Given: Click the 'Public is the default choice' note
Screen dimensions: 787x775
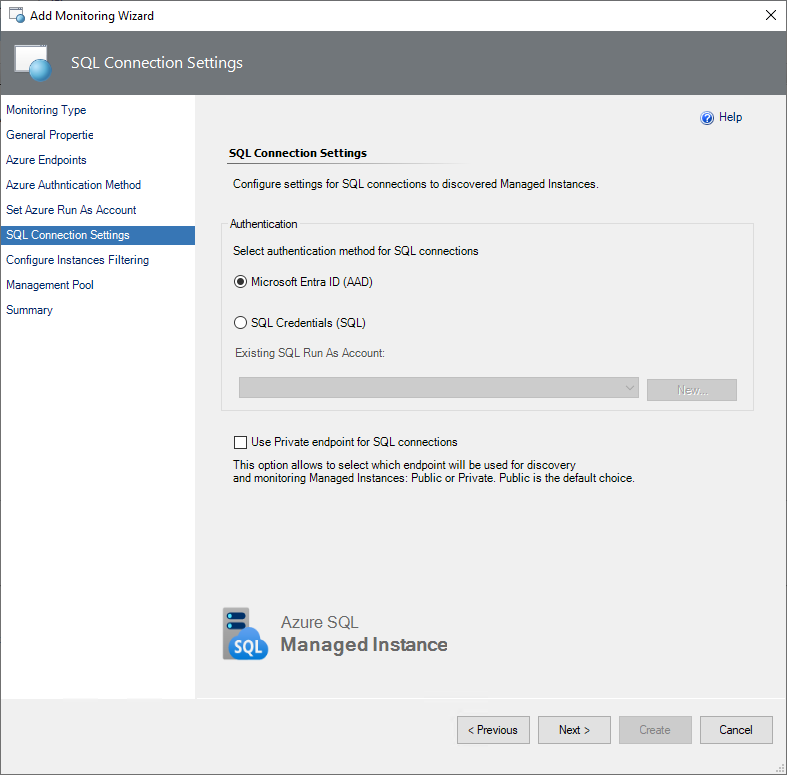Looking at the screenshot, I should tap(567, 478).
